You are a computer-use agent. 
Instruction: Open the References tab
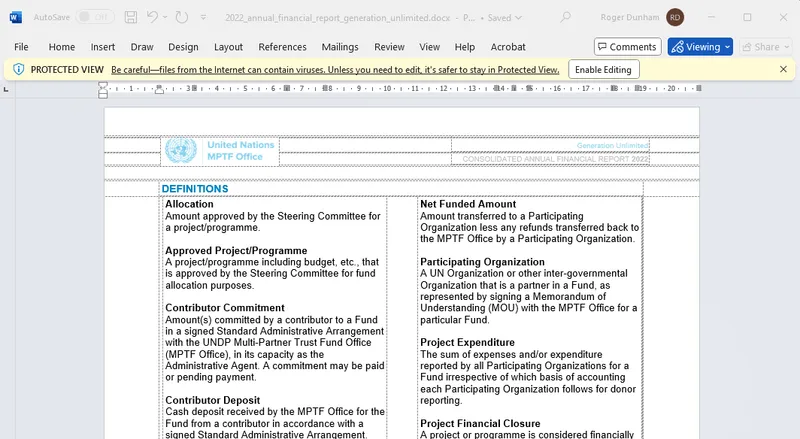[x=282, y=47]
